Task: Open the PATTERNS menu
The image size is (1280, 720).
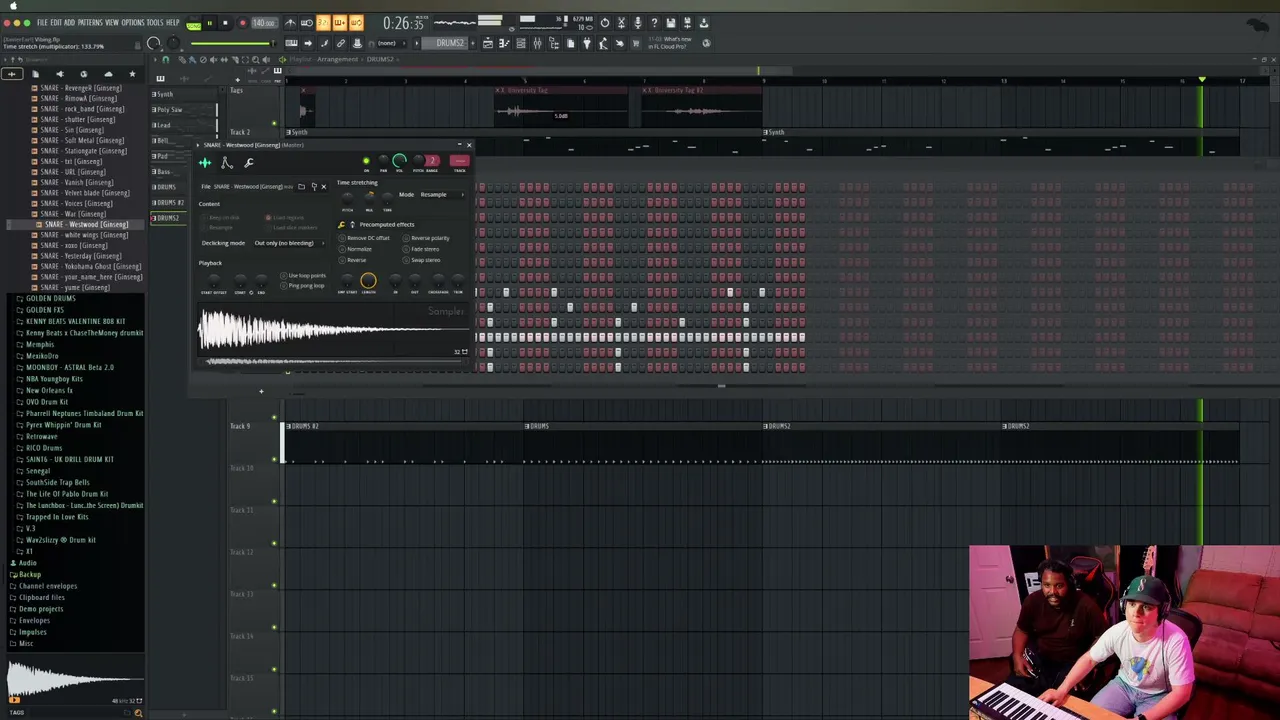Action: click(x=90, y=22)
